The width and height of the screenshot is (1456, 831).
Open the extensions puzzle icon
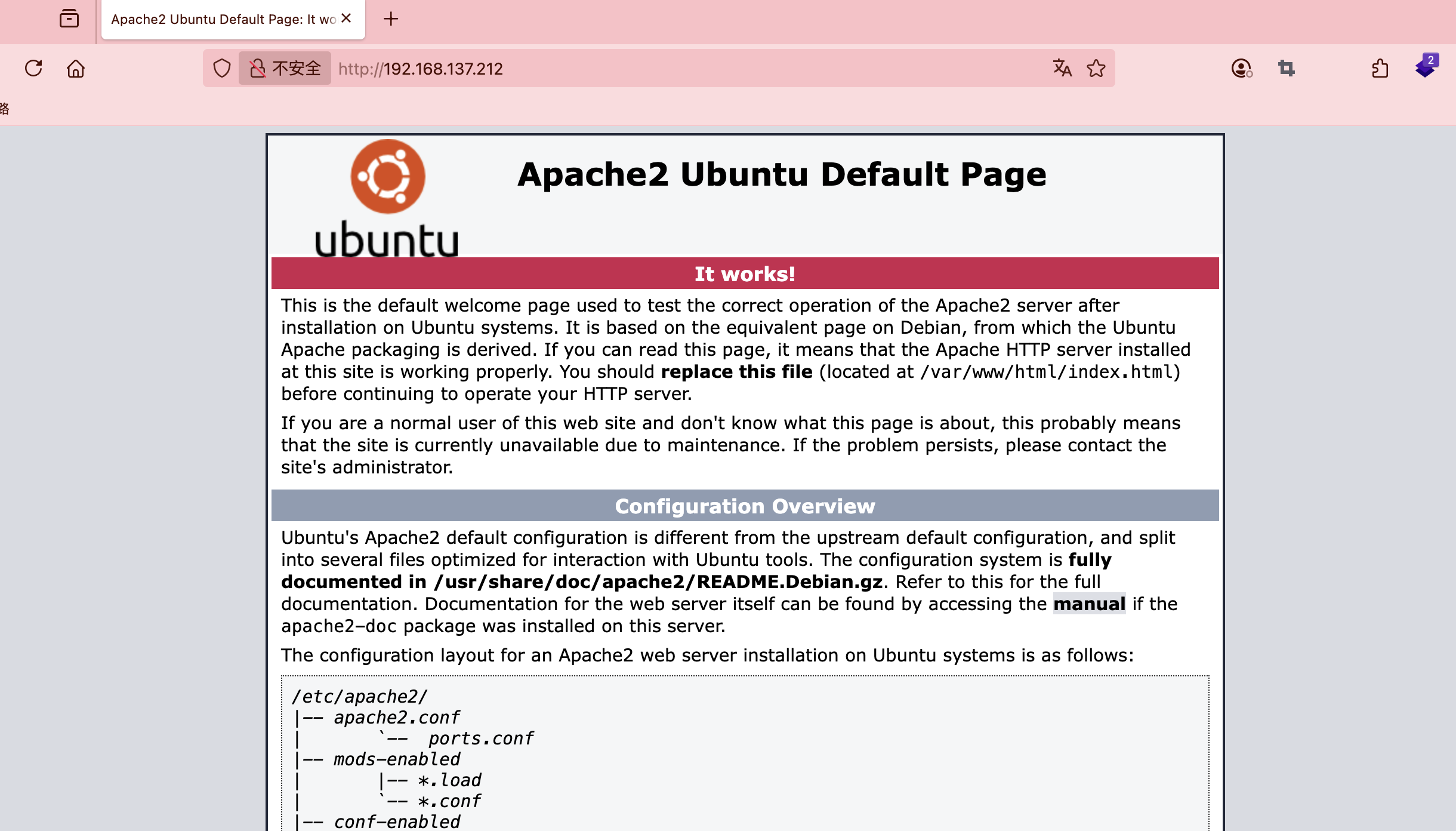1380,68
